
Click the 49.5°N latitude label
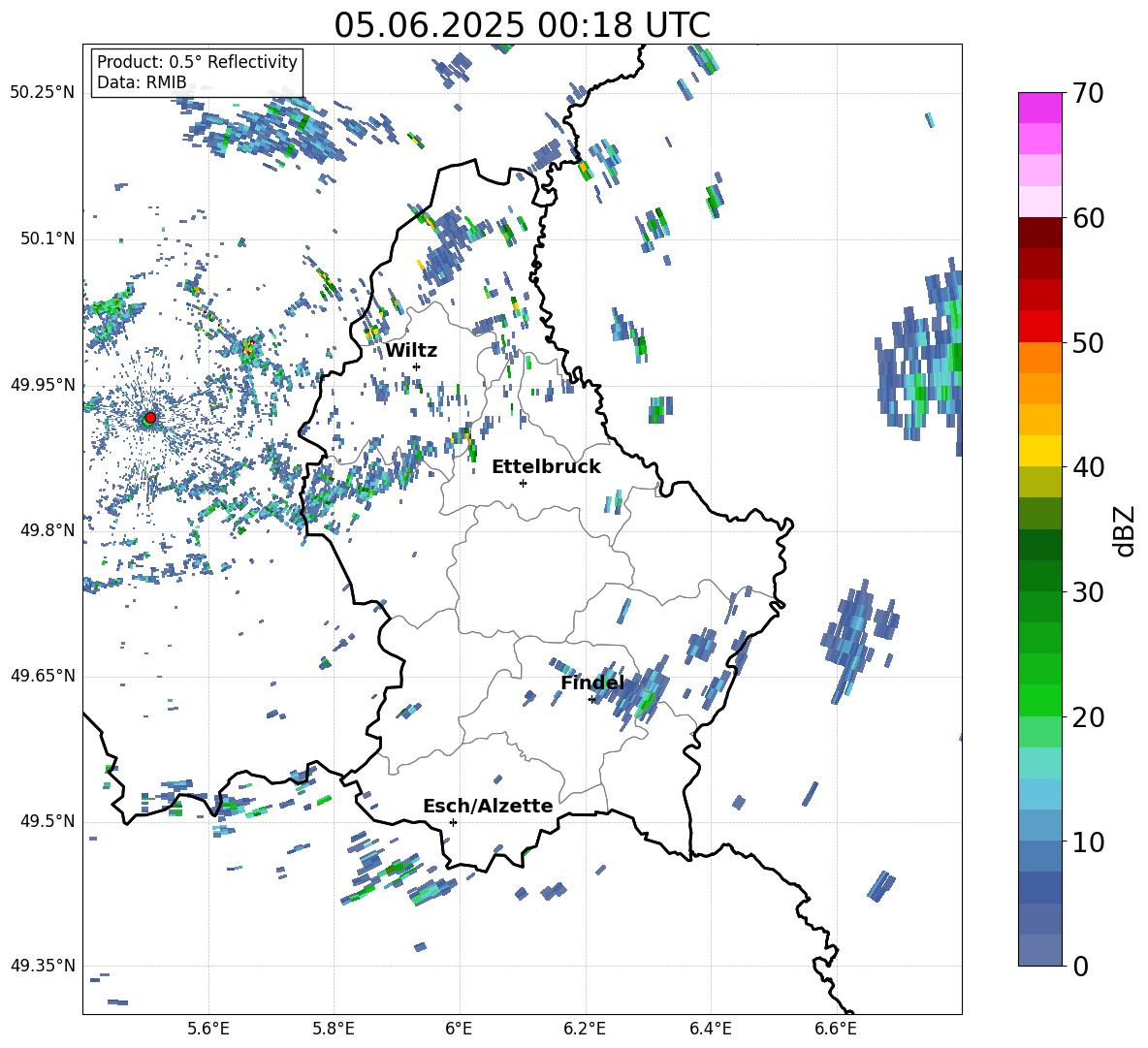tap(48, 821)
